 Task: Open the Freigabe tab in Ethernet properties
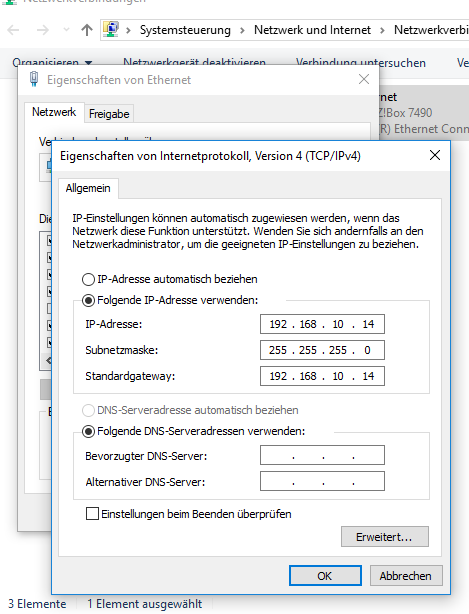click(x=109, y=114)
